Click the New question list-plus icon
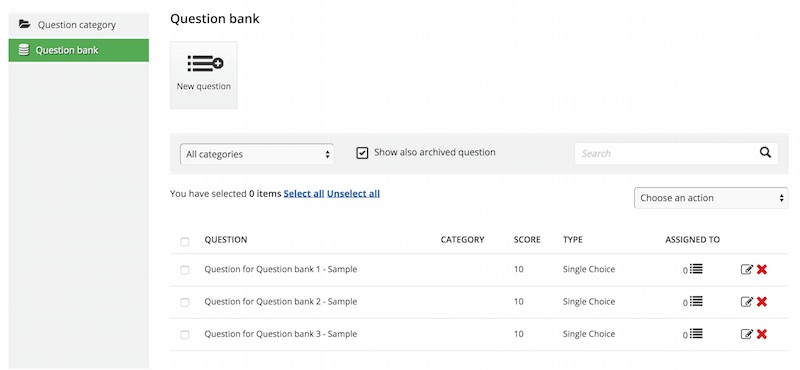 [205, 63]
